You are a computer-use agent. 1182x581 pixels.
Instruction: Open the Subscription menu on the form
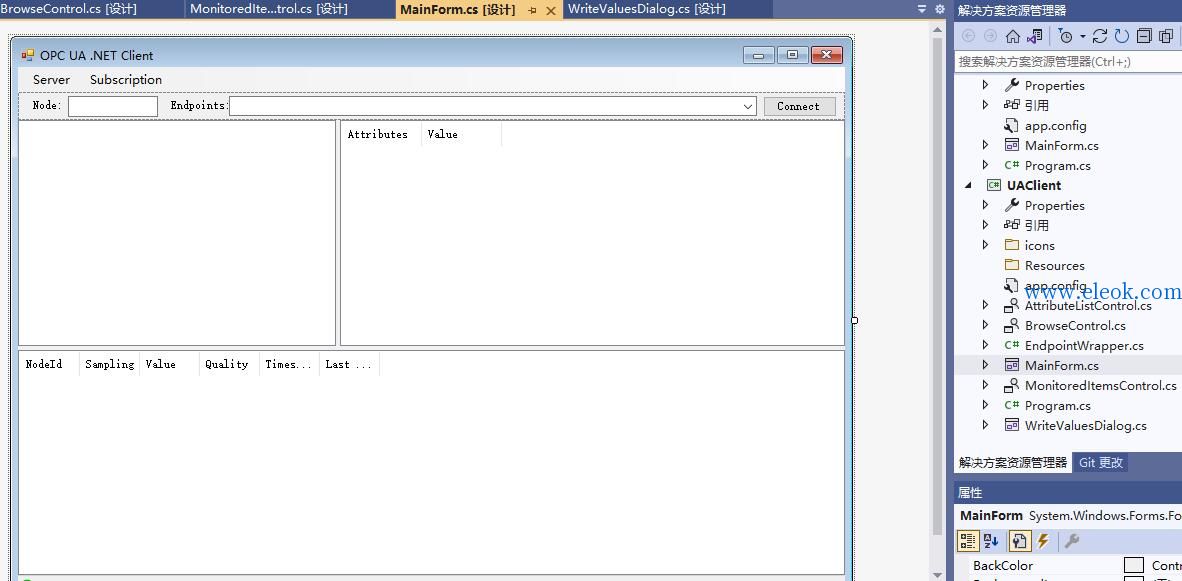click(126, 80)
